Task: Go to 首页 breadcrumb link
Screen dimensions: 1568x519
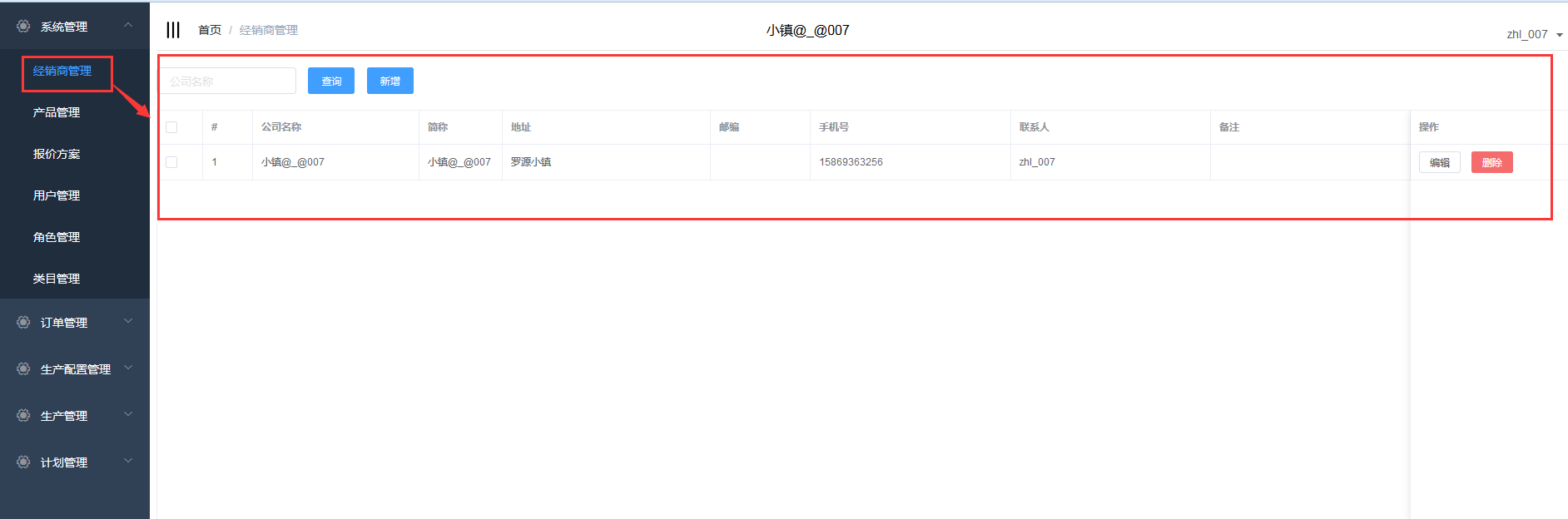Action: [x=210, y=30]
